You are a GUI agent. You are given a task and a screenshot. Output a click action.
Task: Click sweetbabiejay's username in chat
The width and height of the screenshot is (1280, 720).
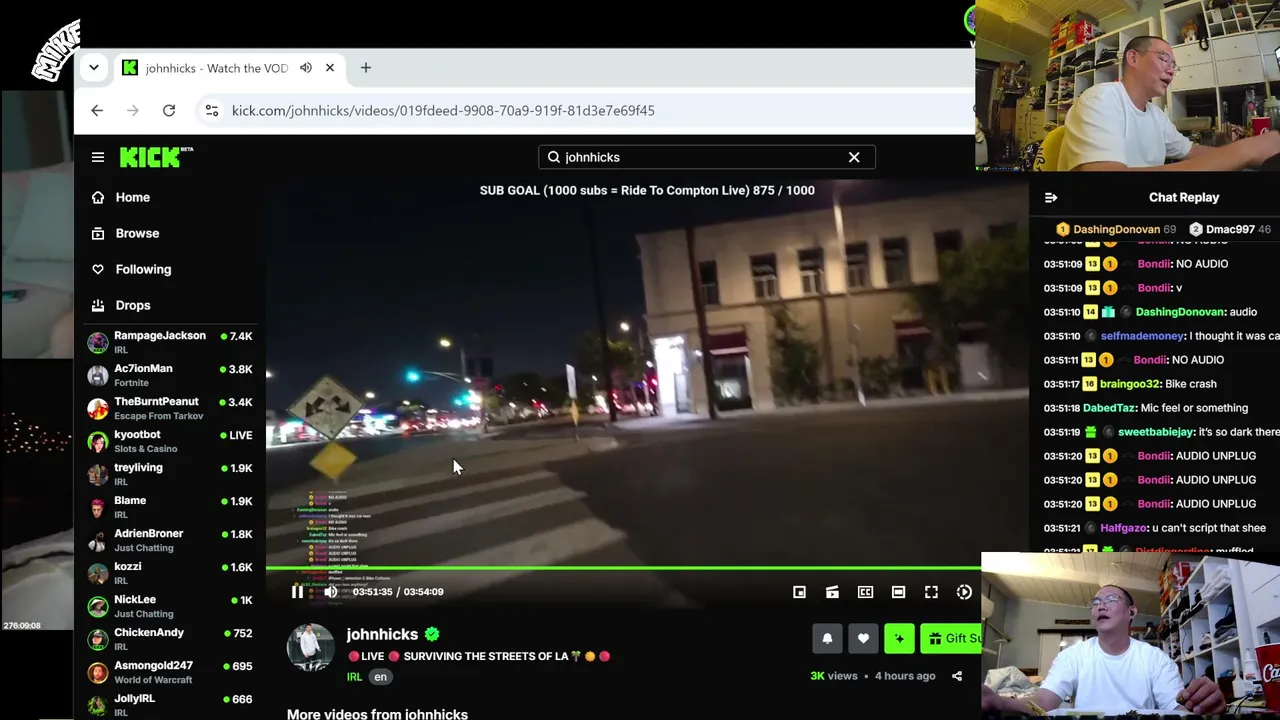click(1156, 432)
